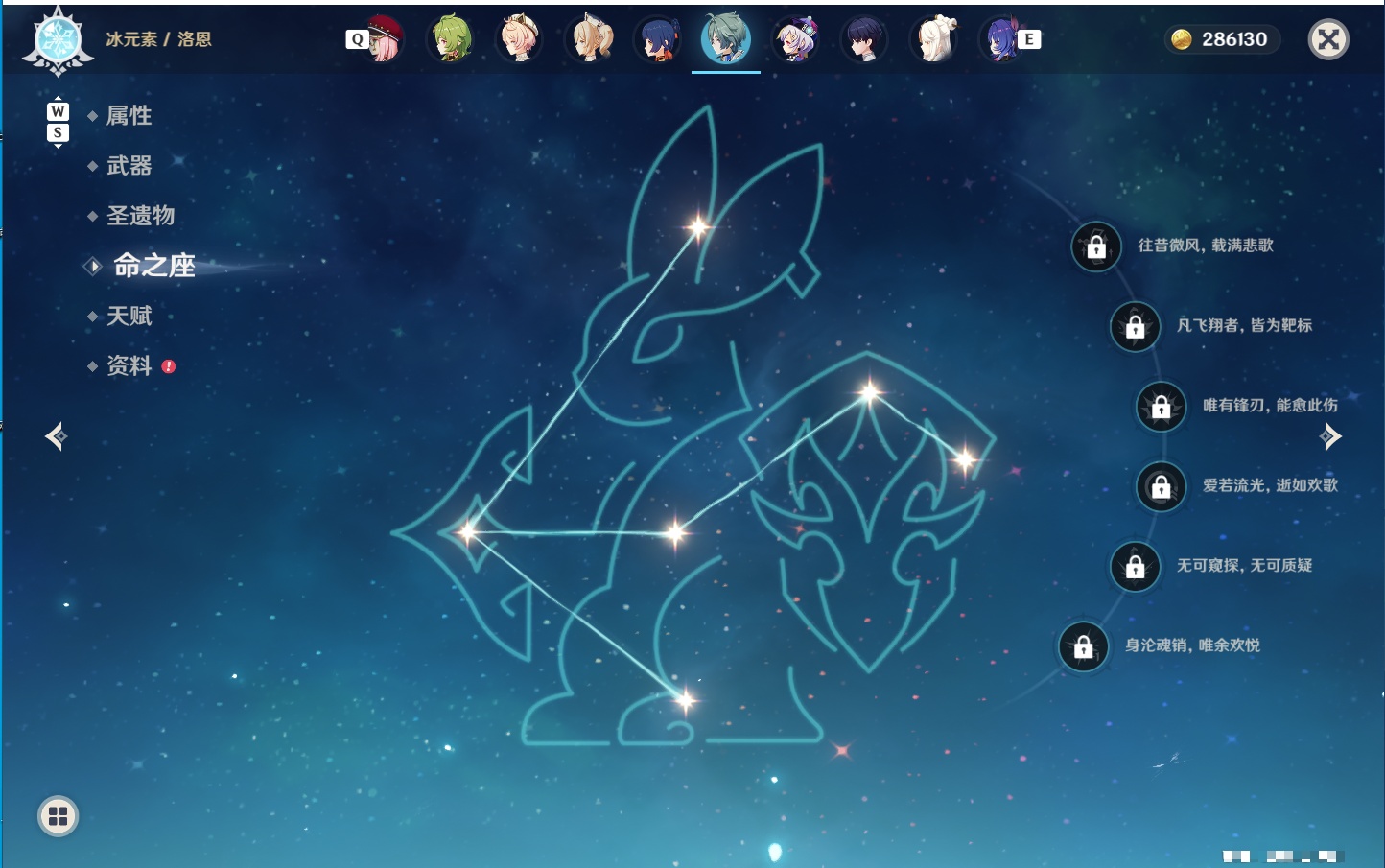1385x868 pixels.
Task: Select the white-haired character portrait
Action: 935,39
